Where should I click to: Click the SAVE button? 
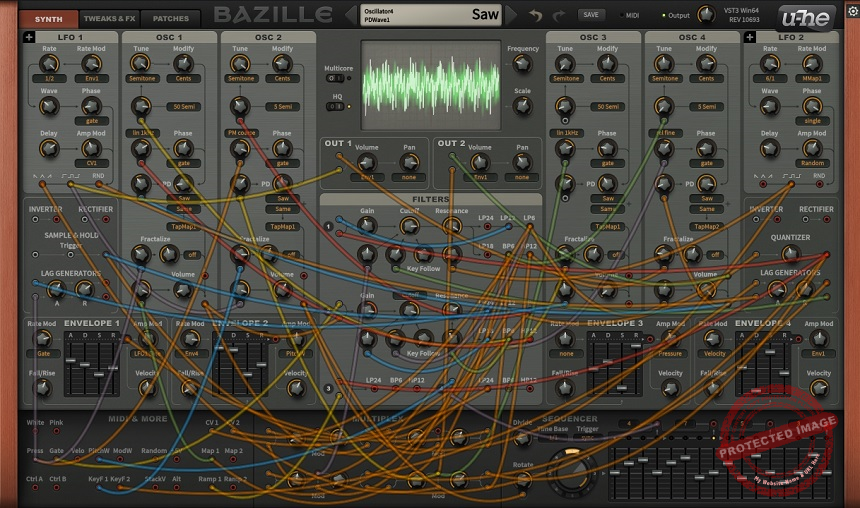pos(591,15)
